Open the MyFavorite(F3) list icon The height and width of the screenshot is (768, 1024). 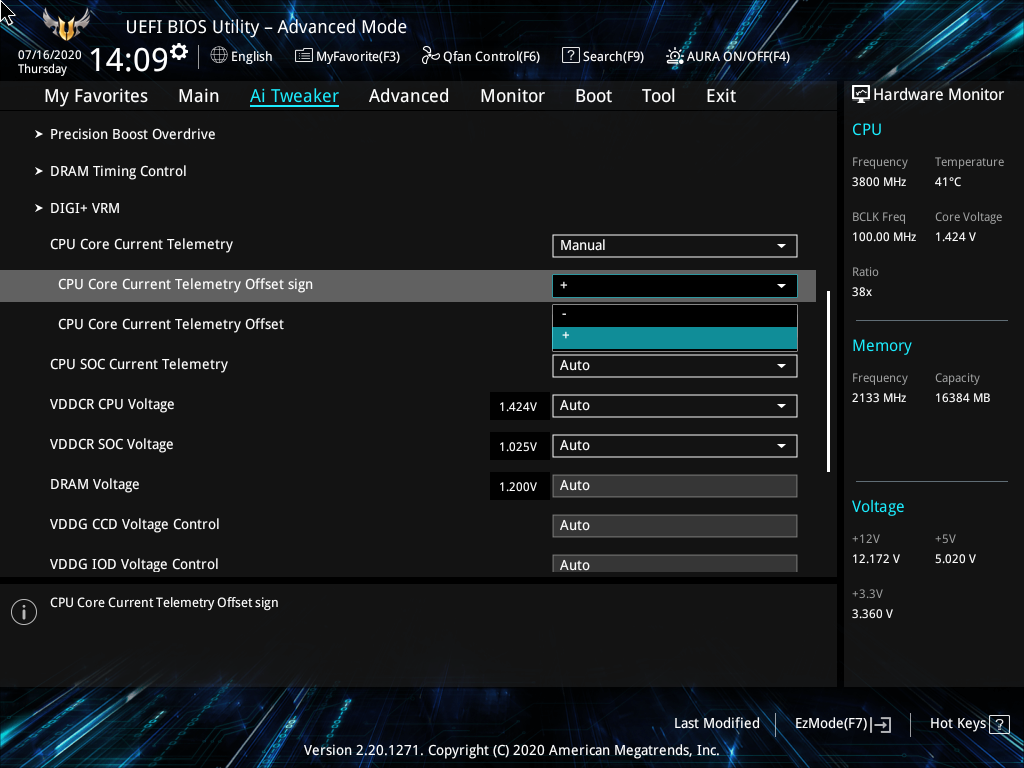[304, 56]
